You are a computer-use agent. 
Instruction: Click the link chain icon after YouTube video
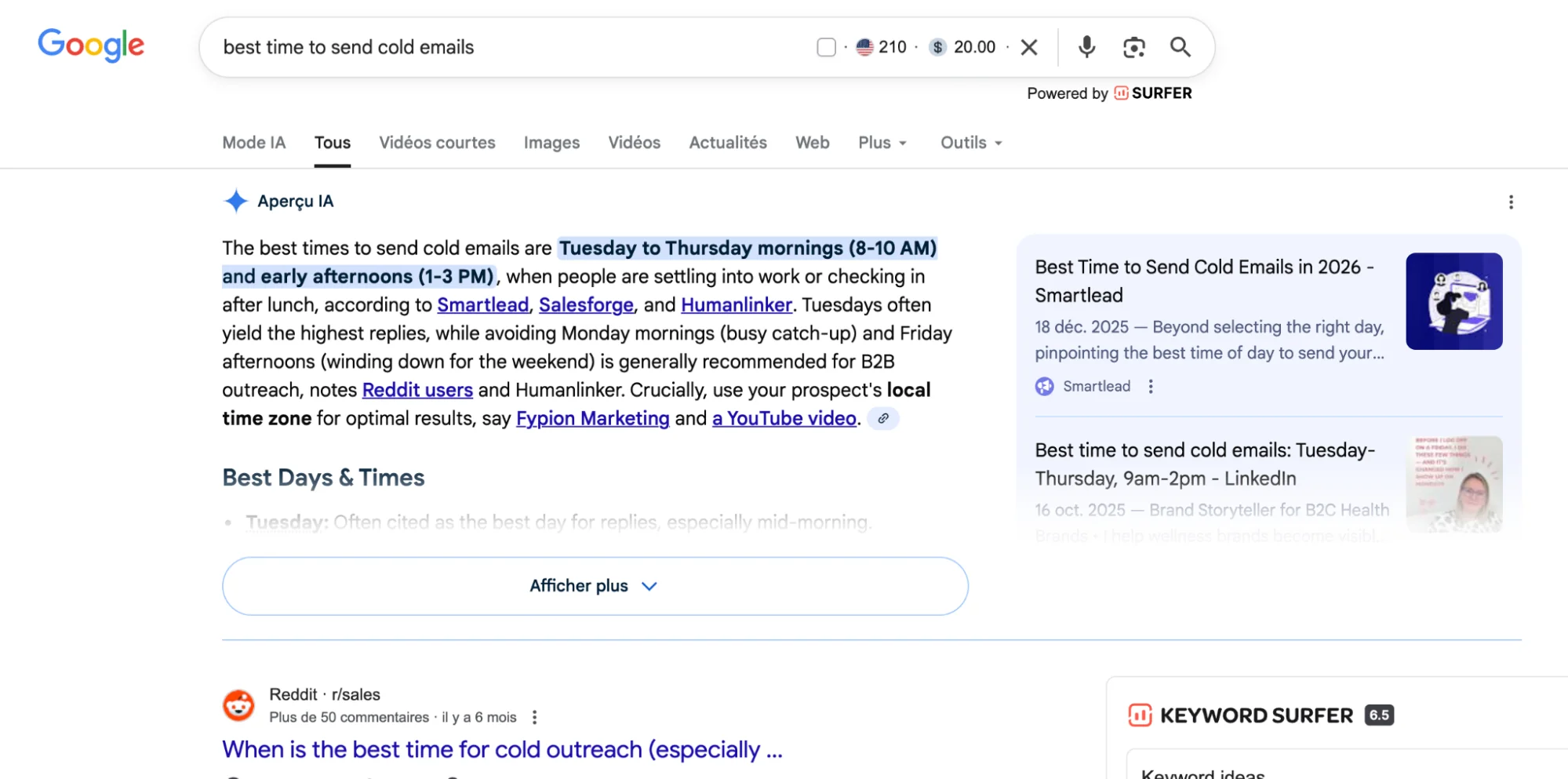coord(883,418)
